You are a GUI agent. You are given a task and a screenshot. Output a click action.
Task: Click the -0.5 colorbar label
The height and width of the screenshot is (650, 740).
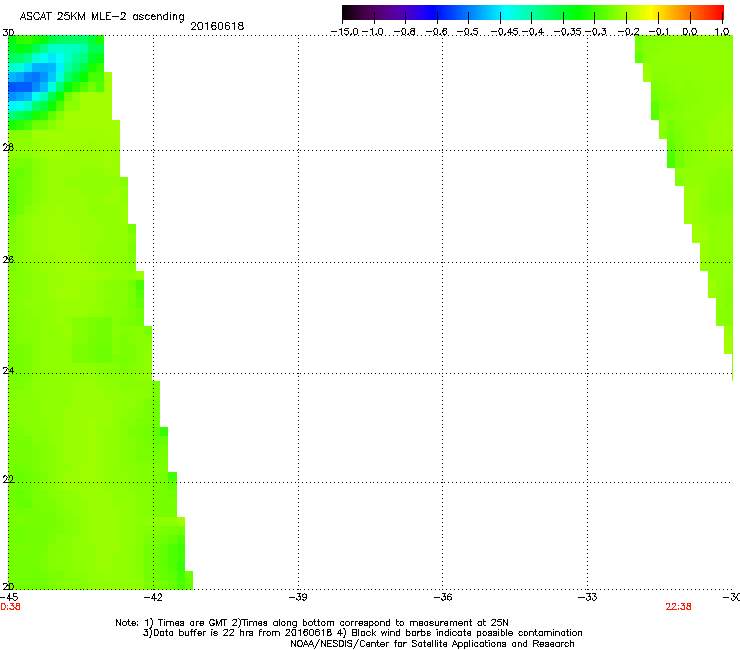[x=467, y=32]
